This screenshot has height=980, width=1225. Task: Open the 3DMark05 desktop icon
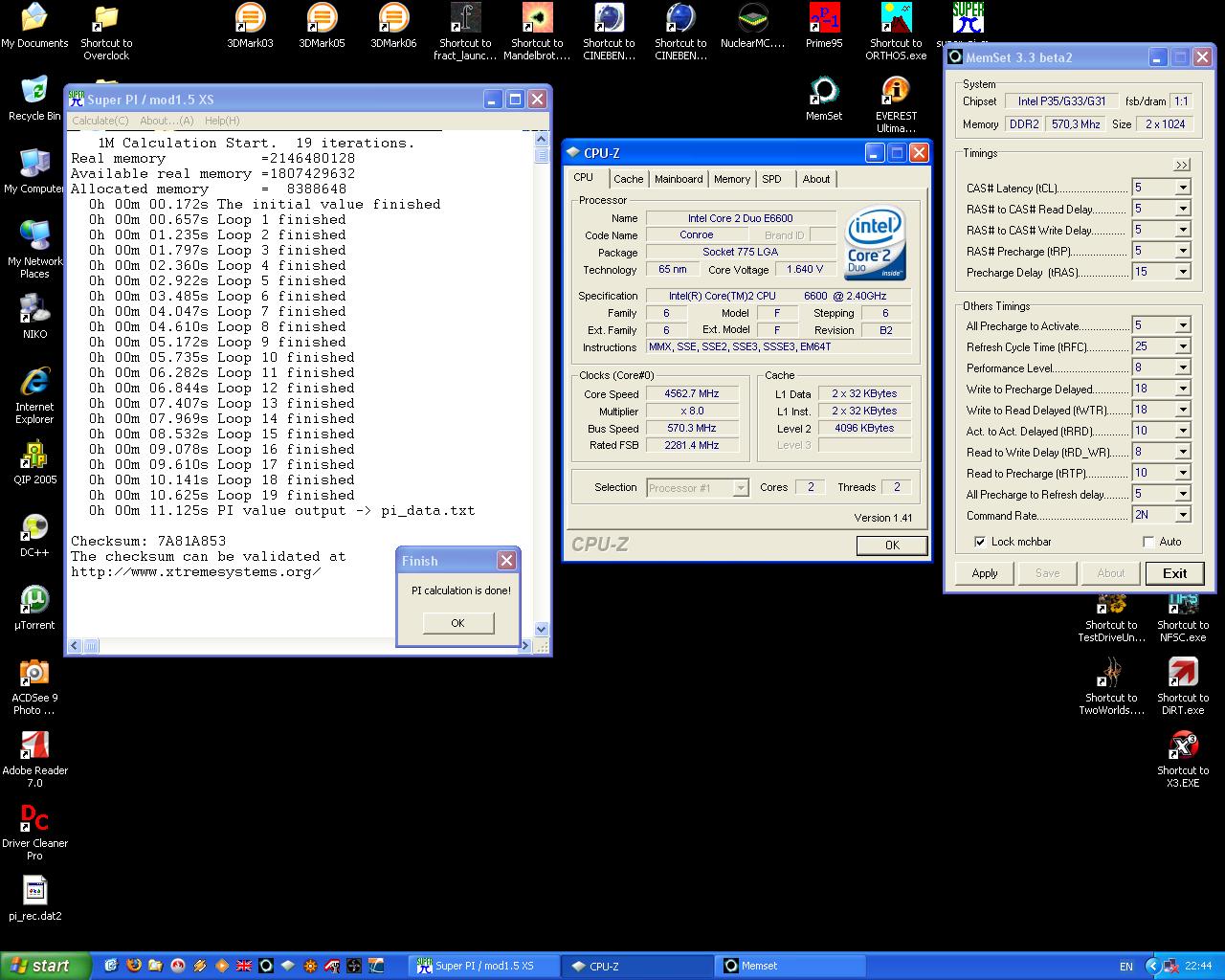tap(322, 26)
